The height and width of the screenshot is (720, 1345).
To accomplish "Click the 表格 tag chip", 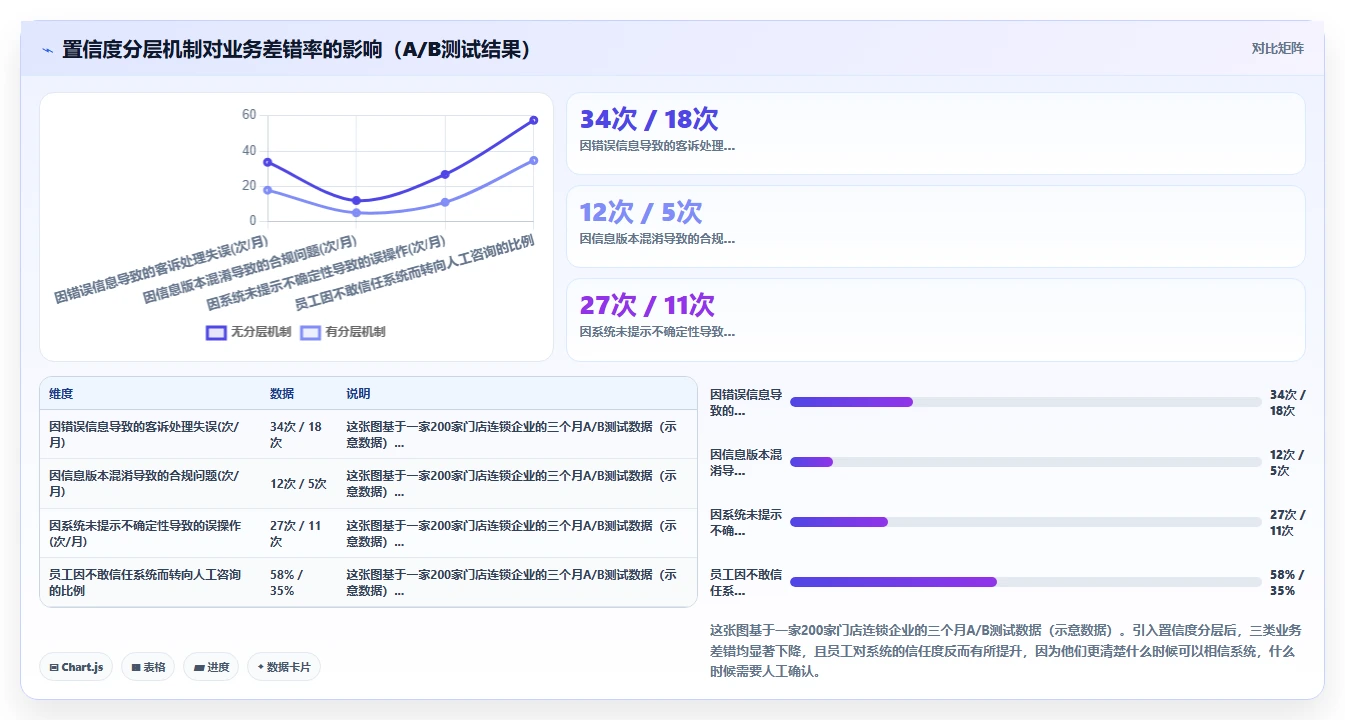I will click(148, 667).
